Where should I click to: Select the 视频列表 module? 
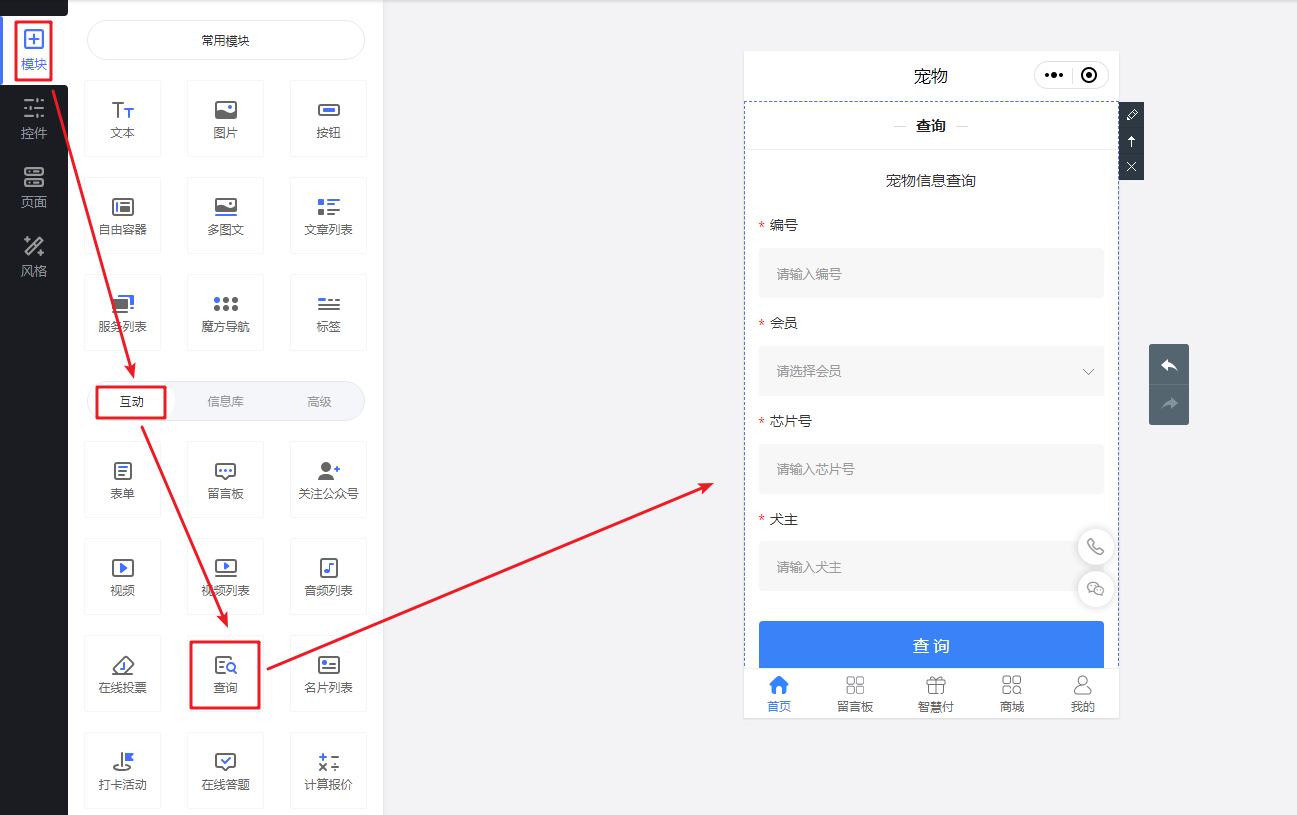click(x=226, y=577)
